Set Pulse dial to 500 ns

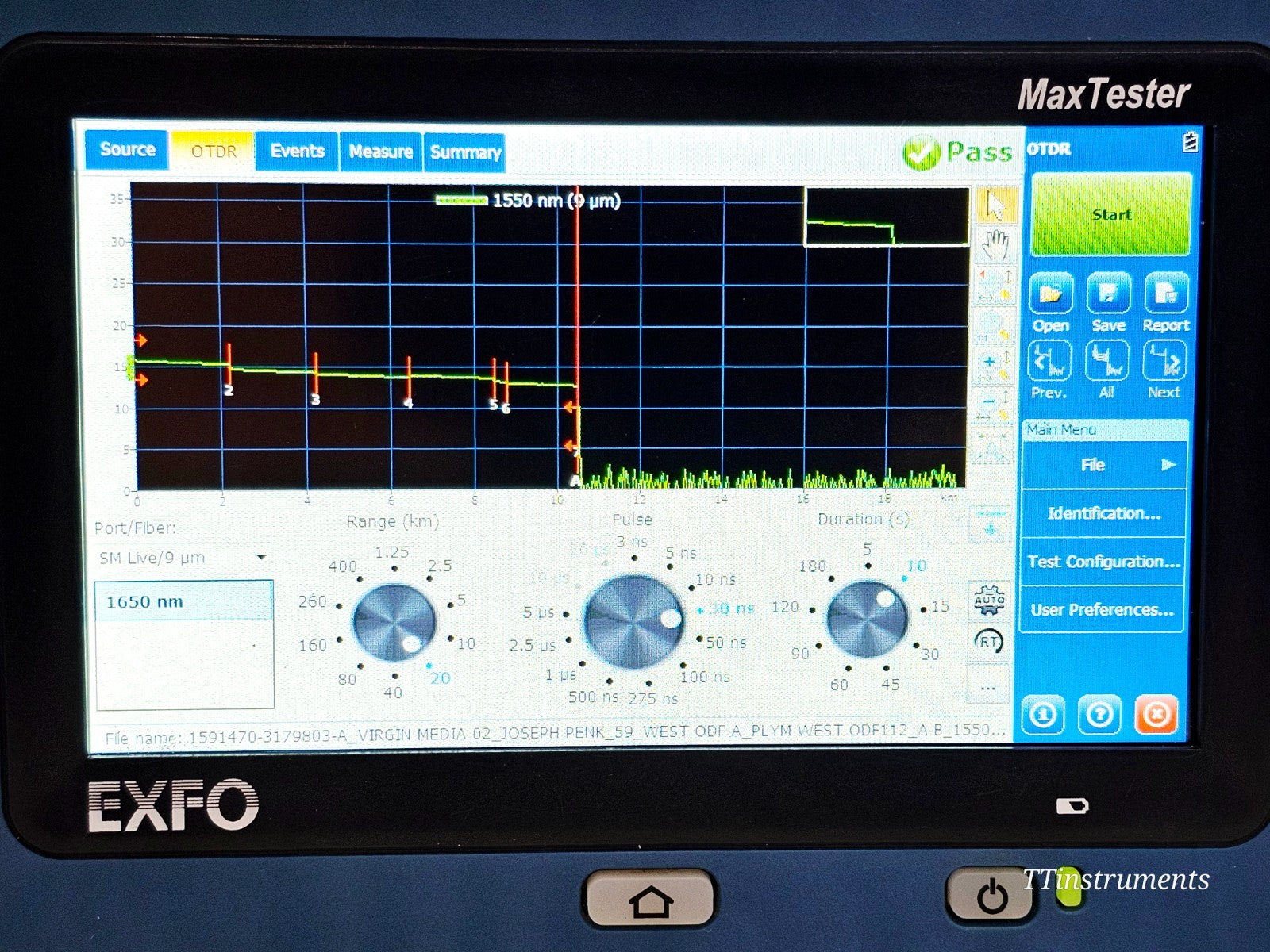coord(593,697)
